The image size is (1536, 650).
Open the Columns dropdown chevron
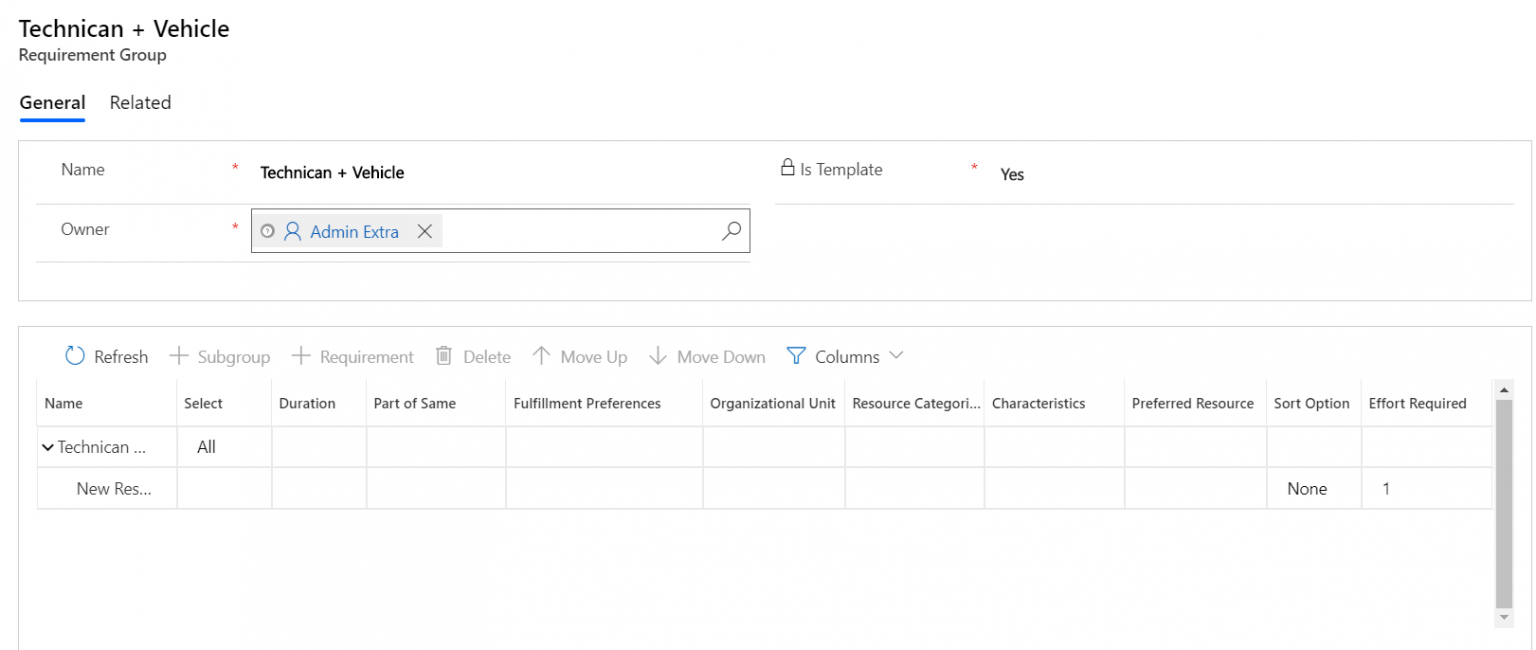coord(896,356)
